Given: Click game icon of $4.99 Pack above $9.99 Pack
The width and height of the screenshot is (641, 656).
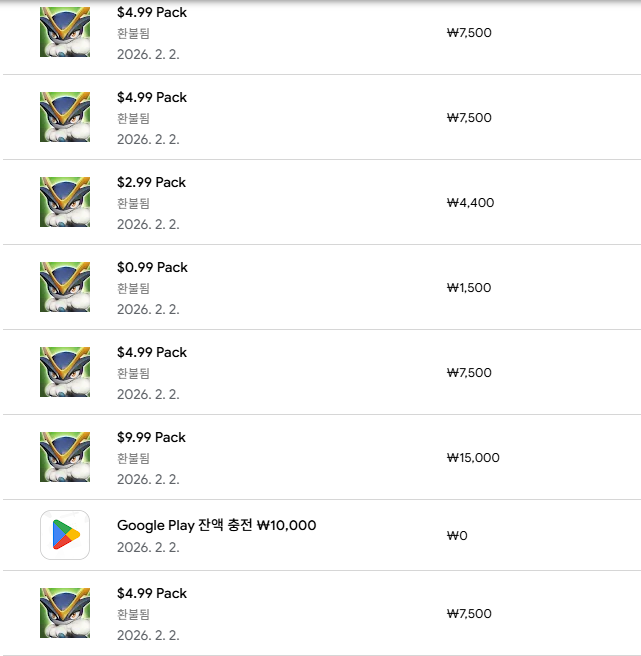Looking at the screenshot, I should point(65,372).
